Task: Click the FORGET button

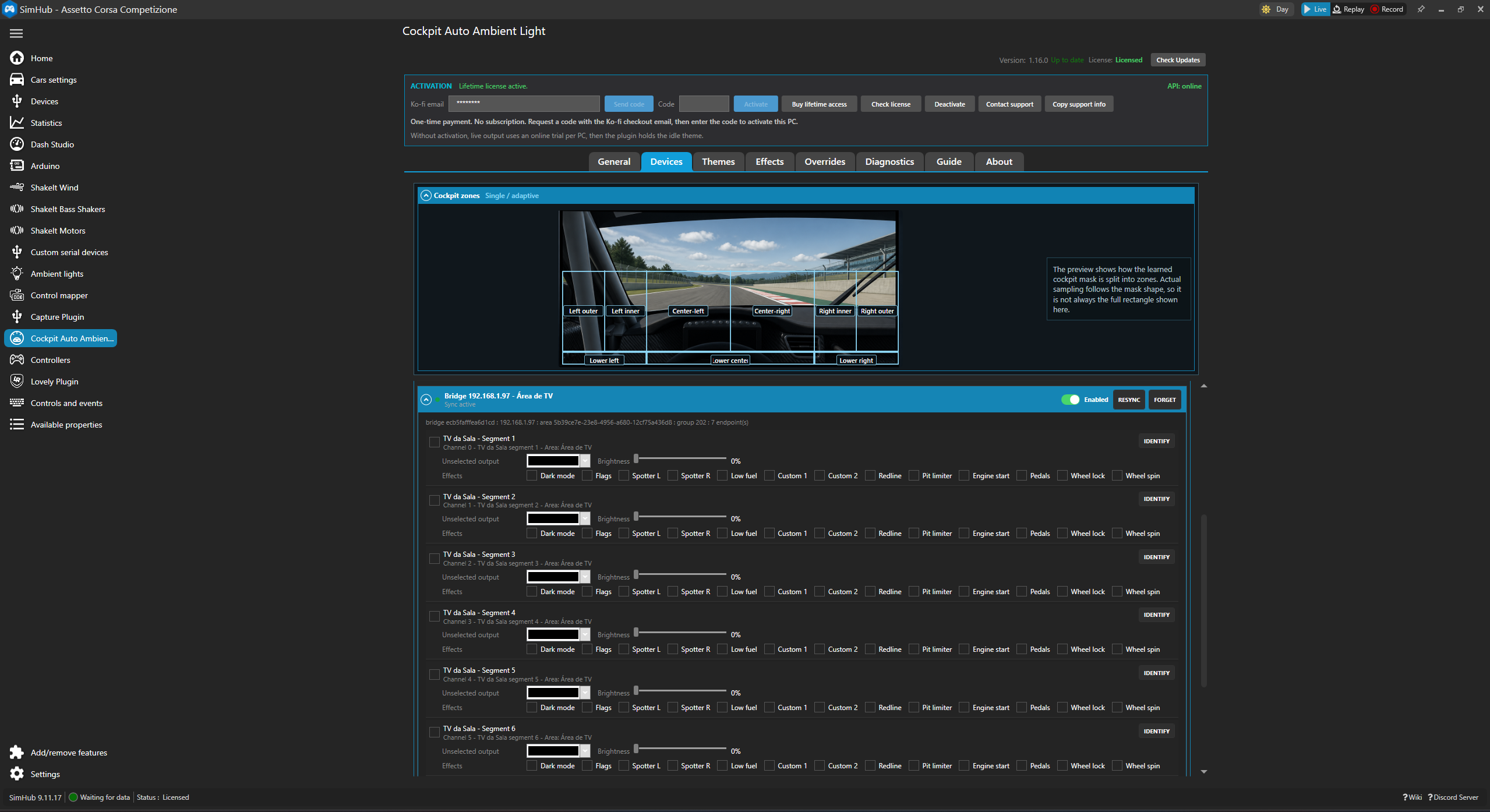Action: (1165, 400)
